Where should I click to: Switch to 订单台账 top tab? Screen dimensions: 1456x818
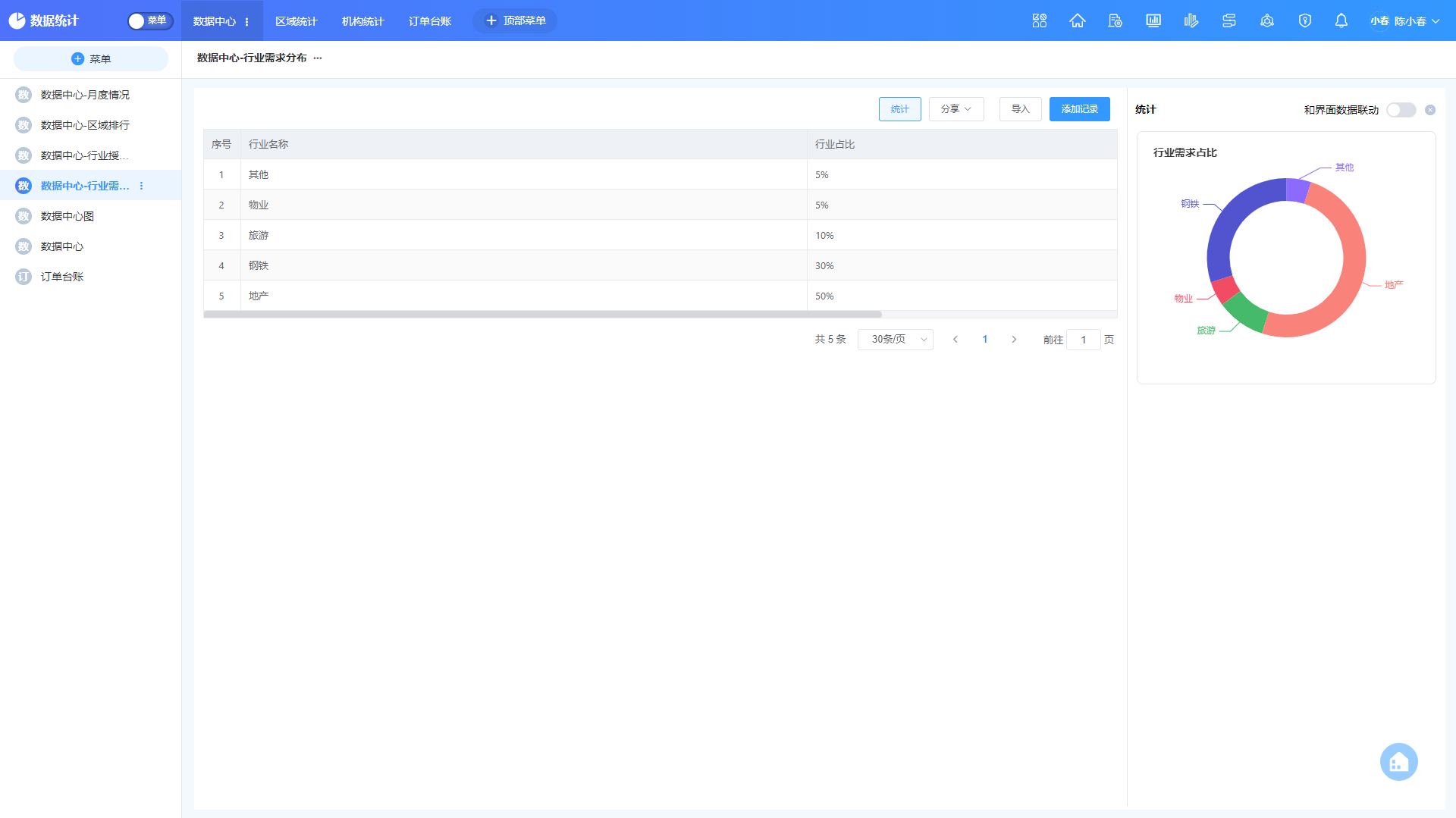[x=429, y=21]
